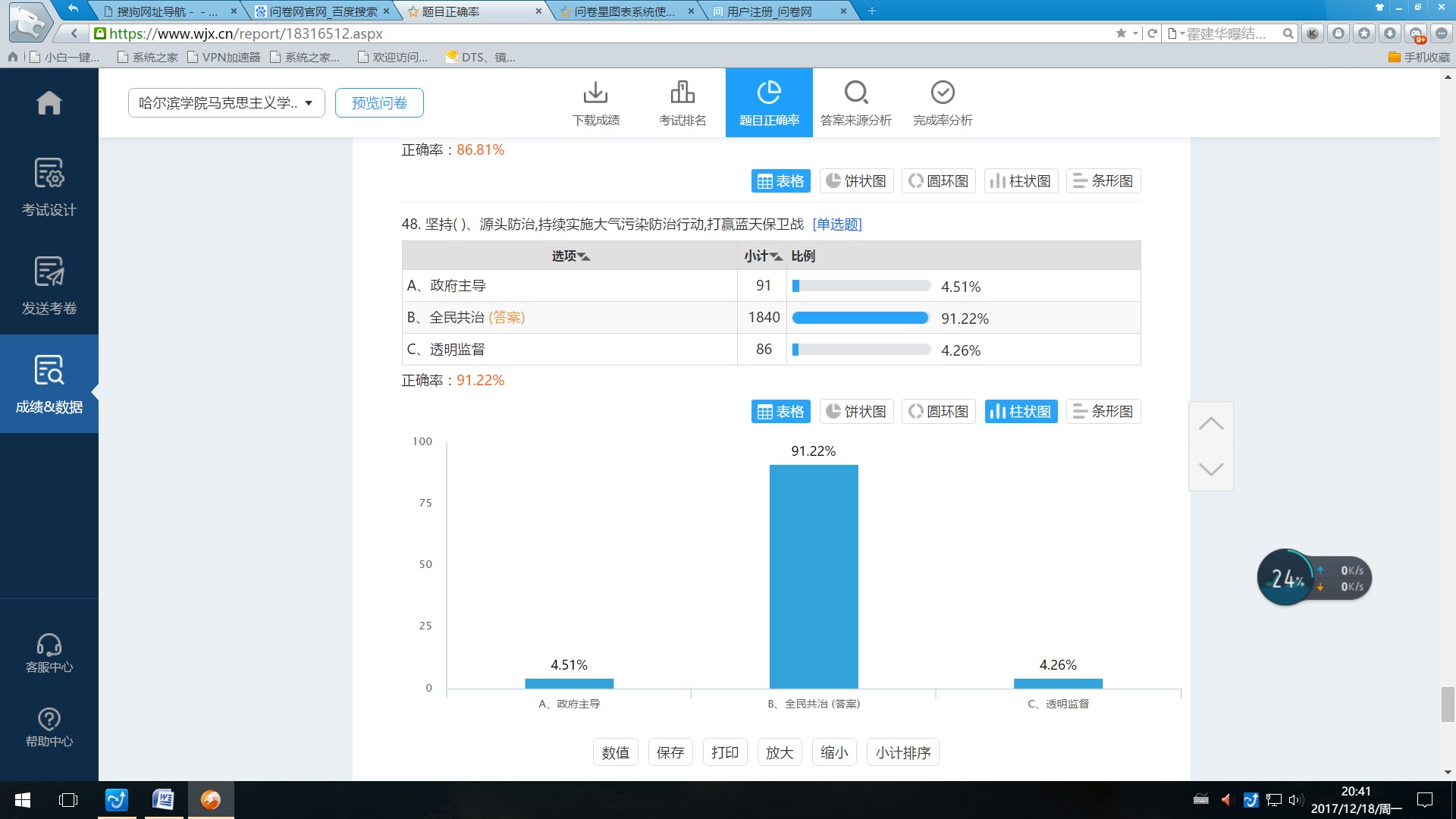Open the Sogou browser taskbar icon
1456x819 pixels.
(x=211, y=800)
